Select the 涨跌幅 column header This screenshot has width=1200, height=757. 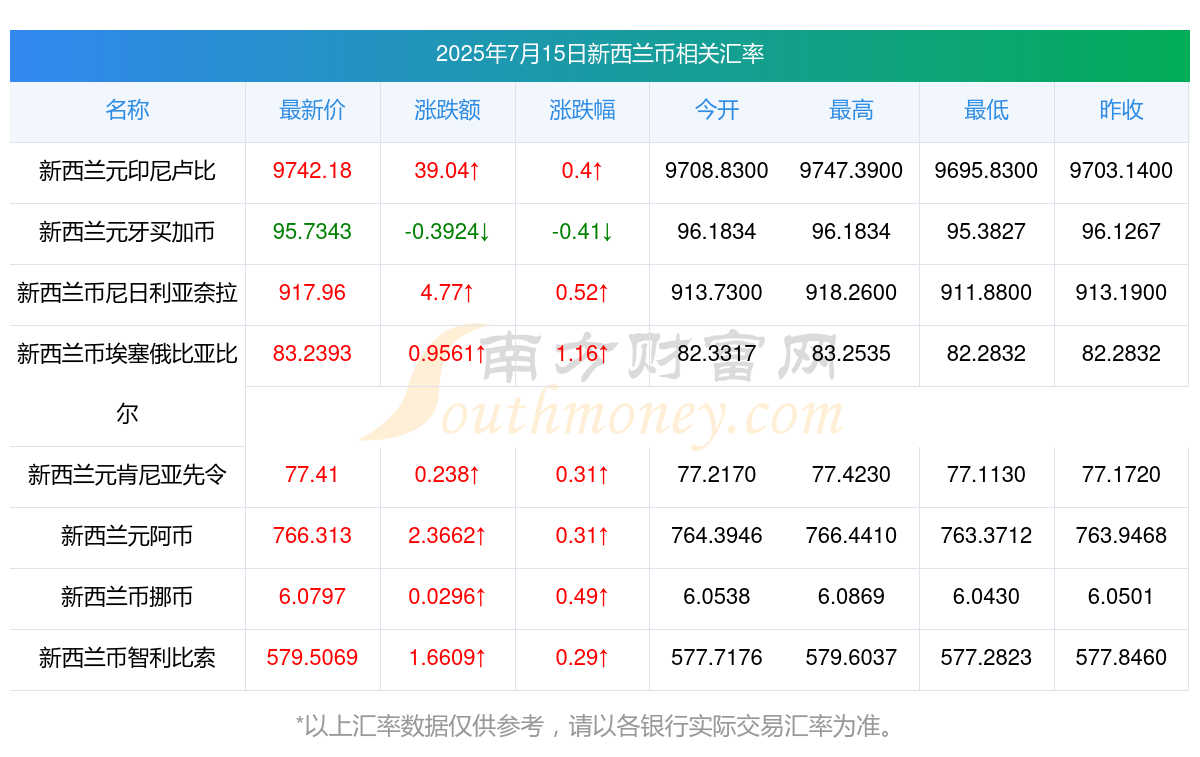(x=582, y=110)
